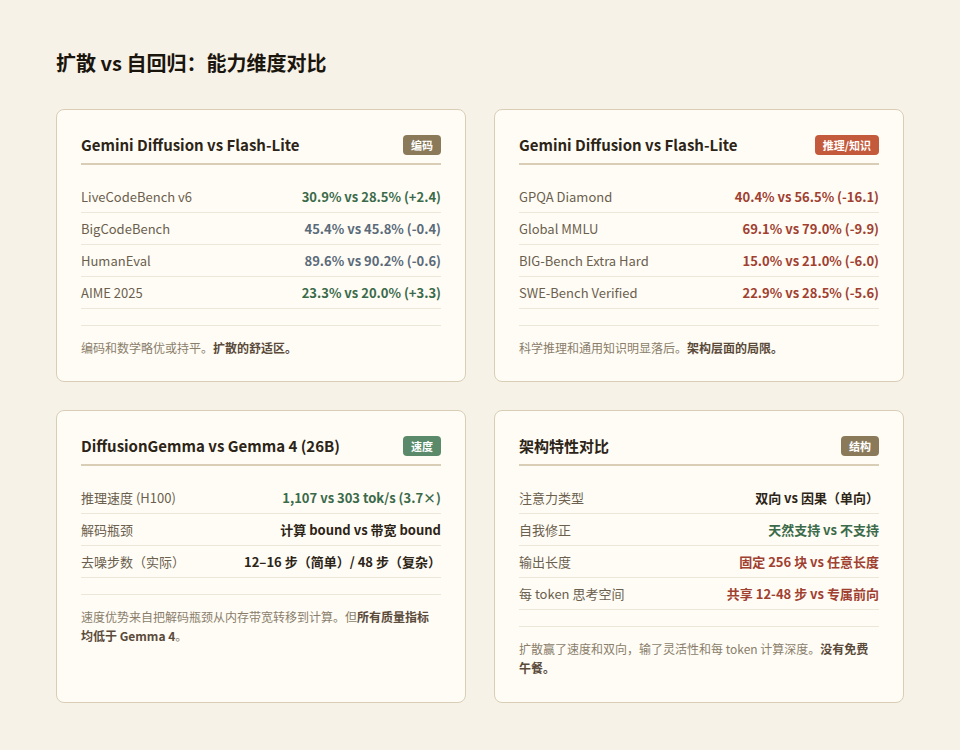Click the value 1,107 vs 303 tok/s (3.7×)
The image size is (960, 750).
tap(361, 498)
